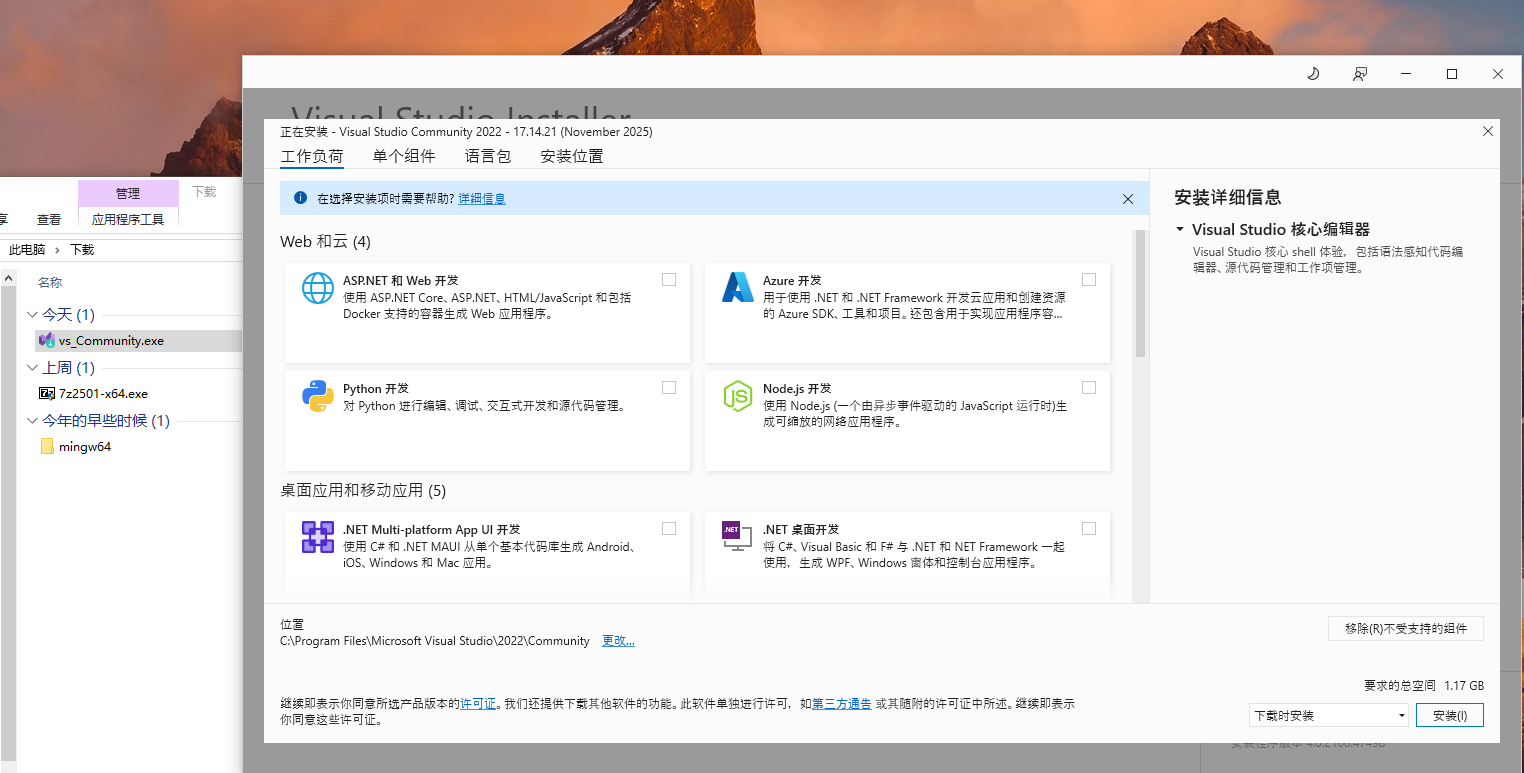Check the Node.js development workload

[x=1089, y=387]
